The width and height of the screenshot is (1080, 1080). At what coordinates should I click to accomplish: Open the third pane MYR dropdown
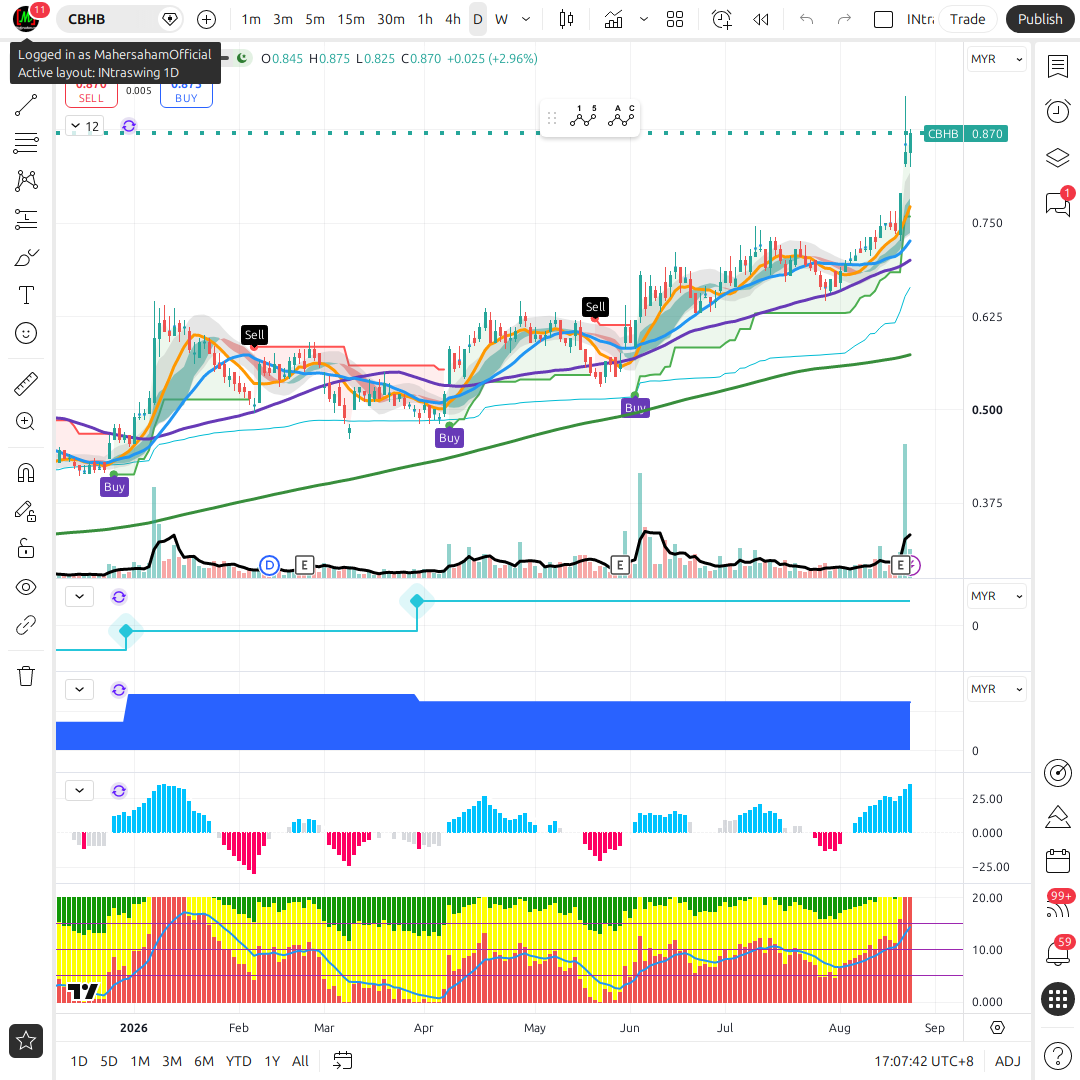[996, 689]
